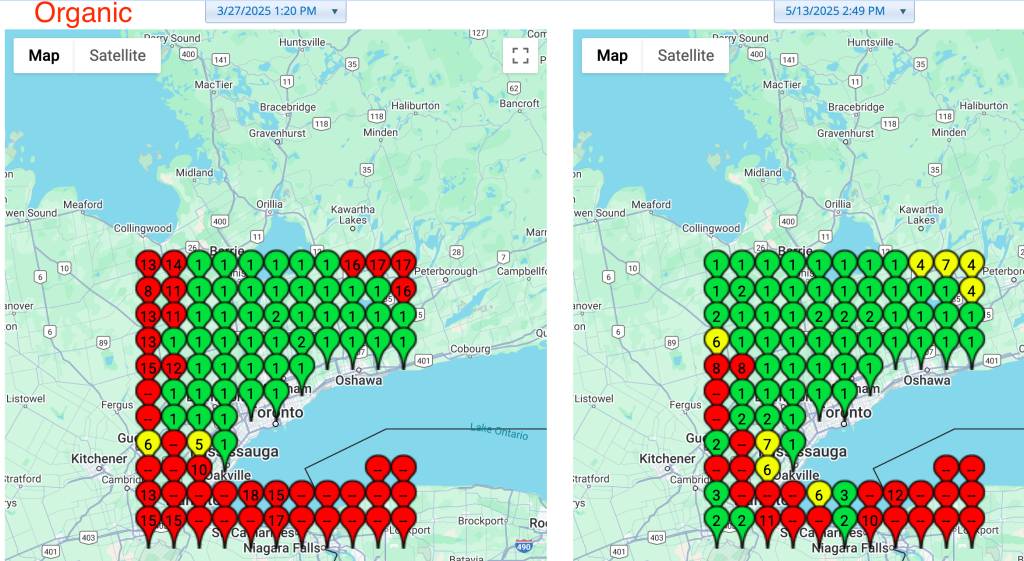Select red pin 11 on right map

tap(767, 520)
